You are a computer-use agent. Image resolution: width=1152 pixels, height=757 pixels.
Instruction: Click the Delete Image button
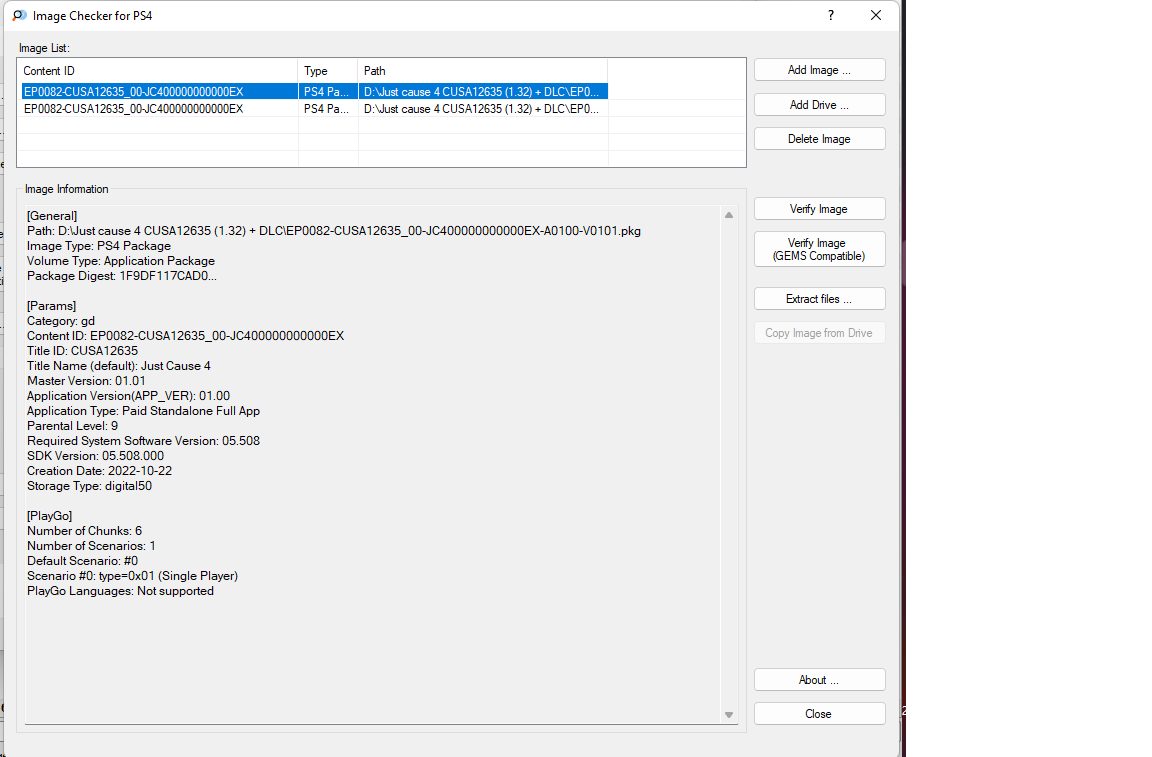pyautogui.click(x=819, y=139)
